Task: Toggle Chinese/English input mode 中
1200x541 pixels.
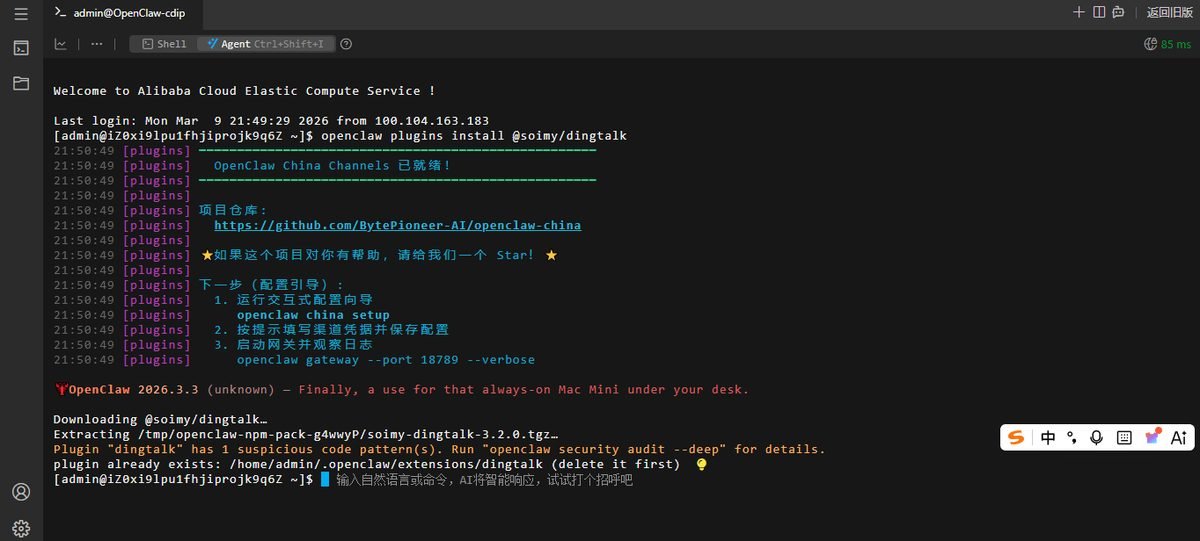Action: click(1048, 437)
